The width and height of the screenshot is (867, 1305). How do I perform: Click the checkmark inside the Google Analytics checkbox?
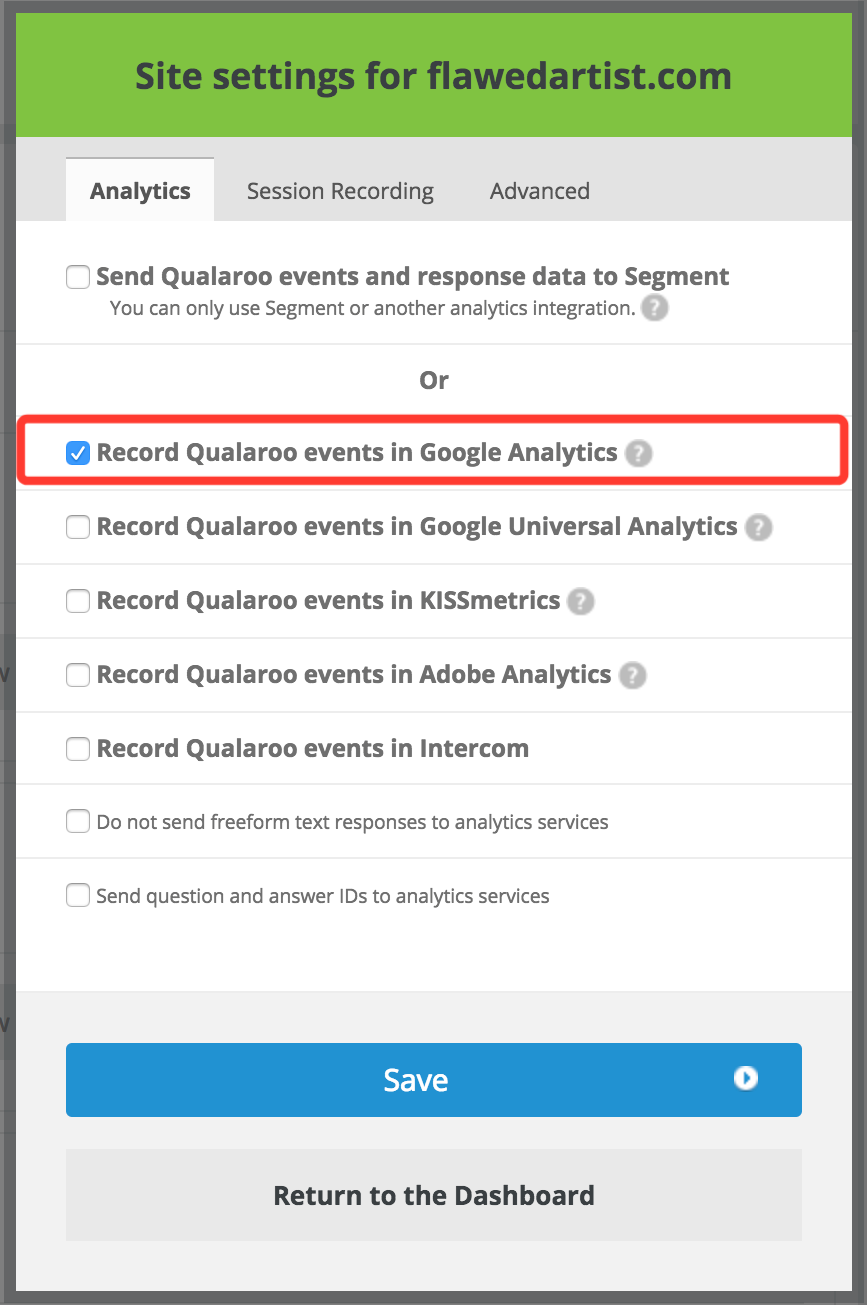77,452
